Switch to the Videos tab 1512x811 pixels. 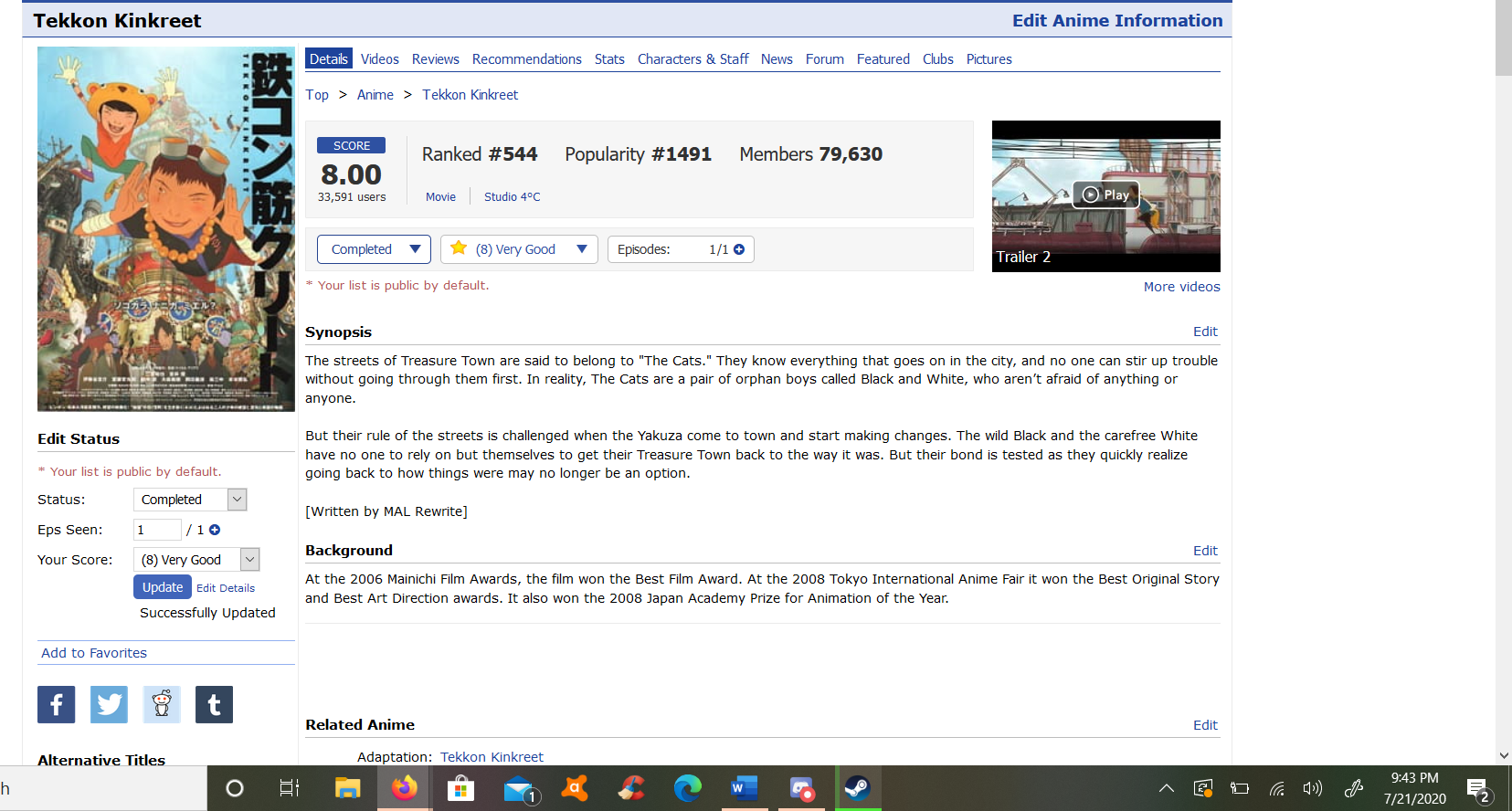click(x=380, y=59)
